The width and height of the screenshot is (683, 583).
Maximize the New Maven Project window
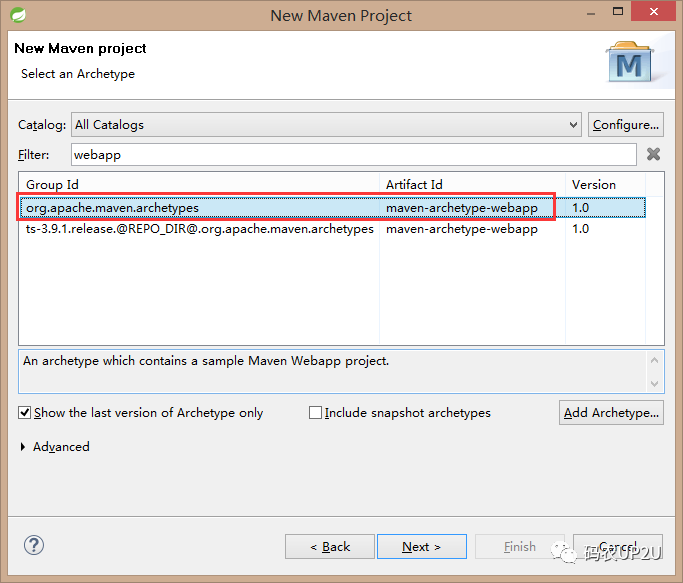[618, 11]
